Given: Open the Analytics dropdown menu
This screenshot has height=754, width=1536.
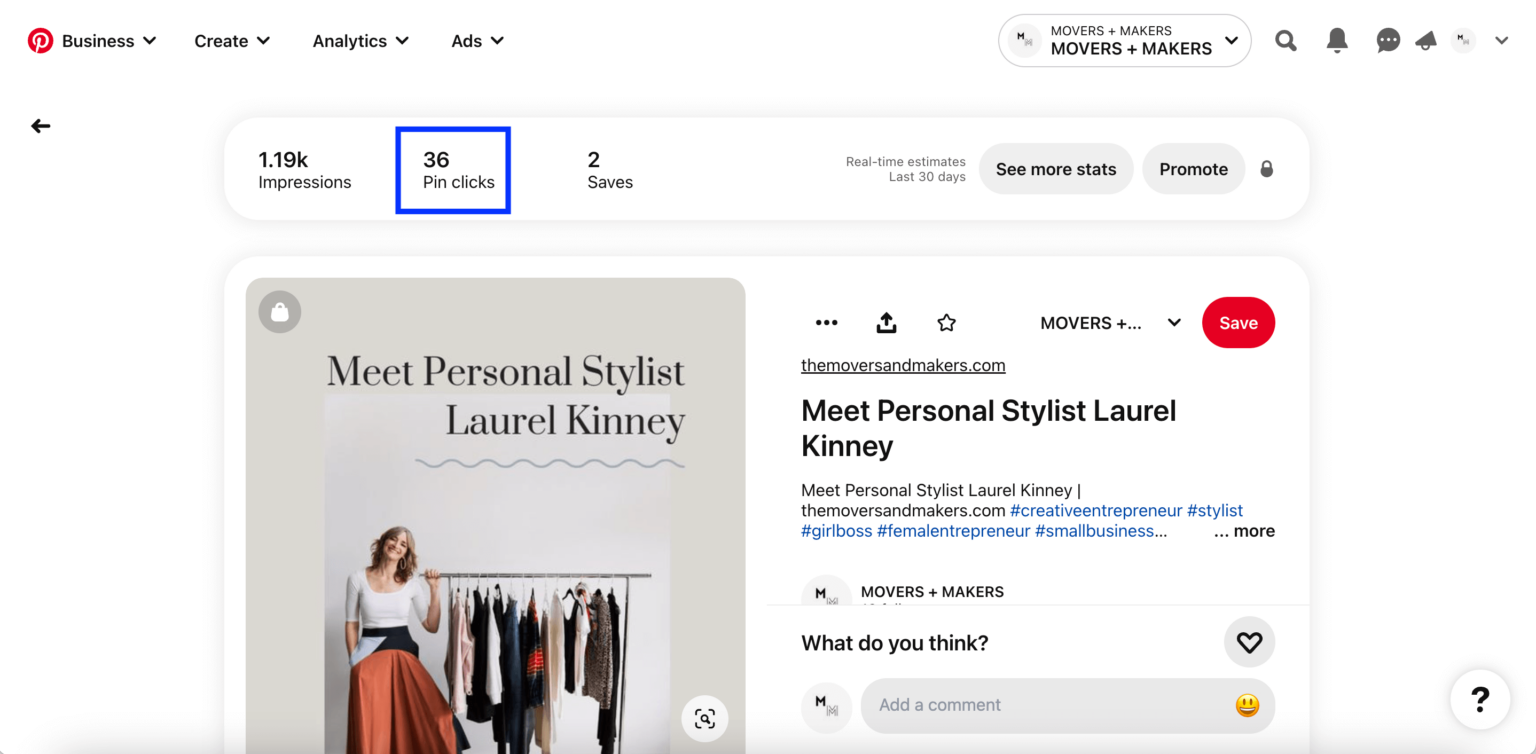Looking at the screenshot, I should [x=360, y=41].
